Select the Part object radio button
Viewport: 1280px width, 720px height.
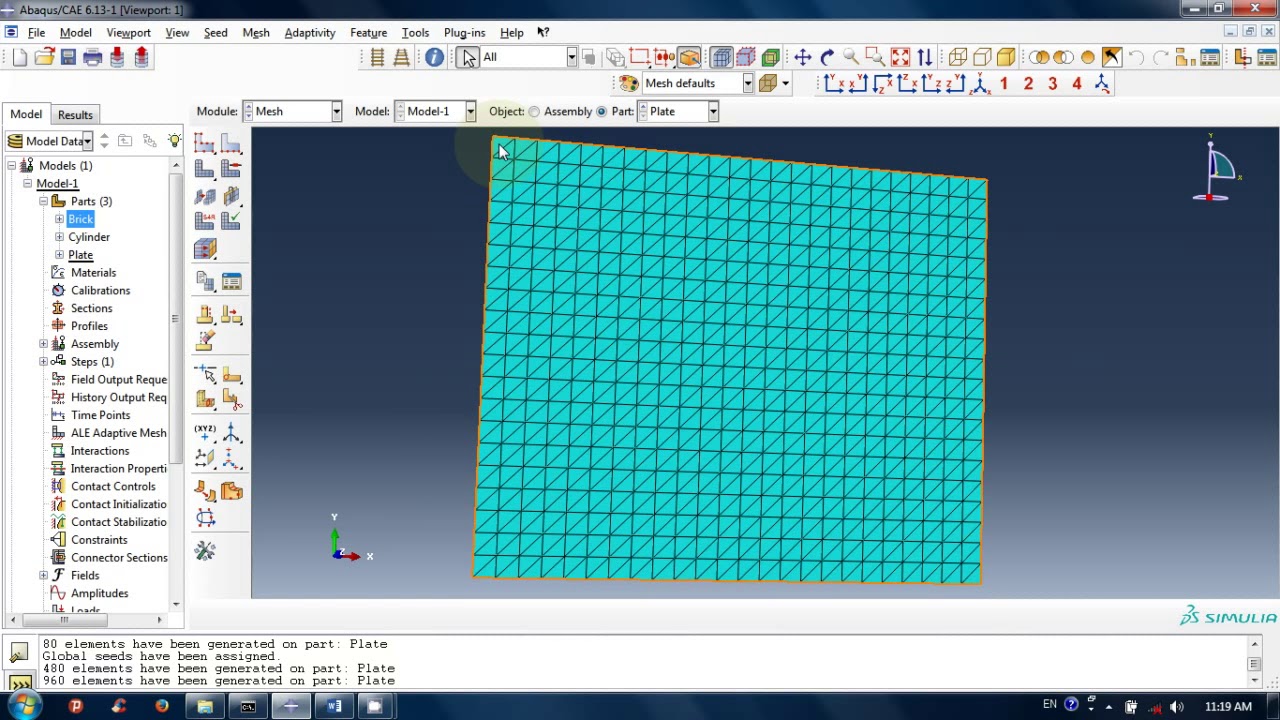601,111
